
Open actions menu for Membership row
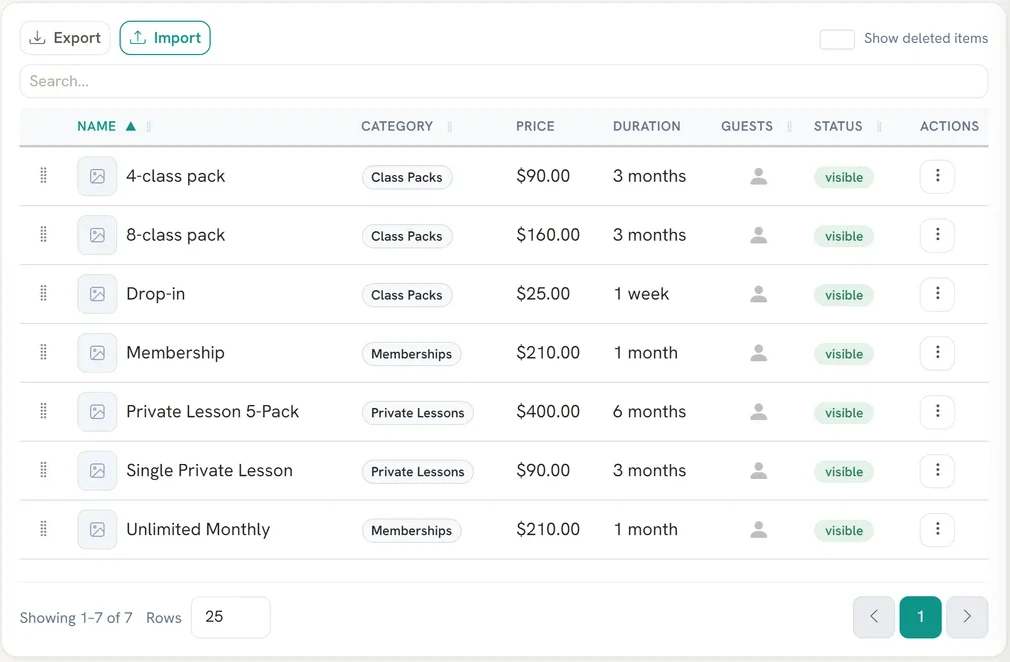[x=937, y=352]
